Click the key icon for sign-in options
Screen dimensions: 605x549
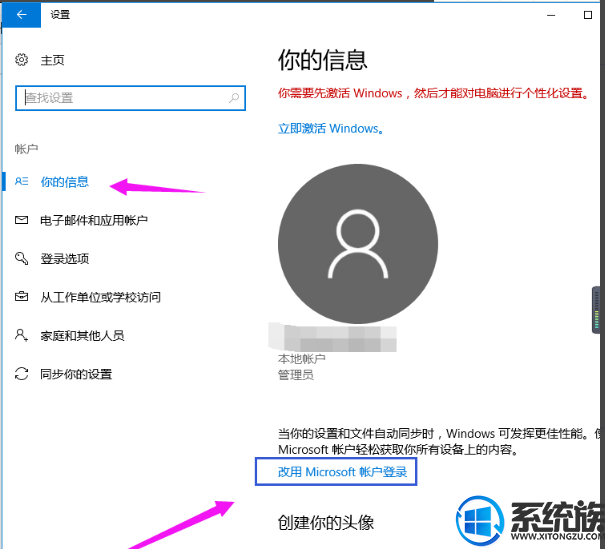coord(22,258)
